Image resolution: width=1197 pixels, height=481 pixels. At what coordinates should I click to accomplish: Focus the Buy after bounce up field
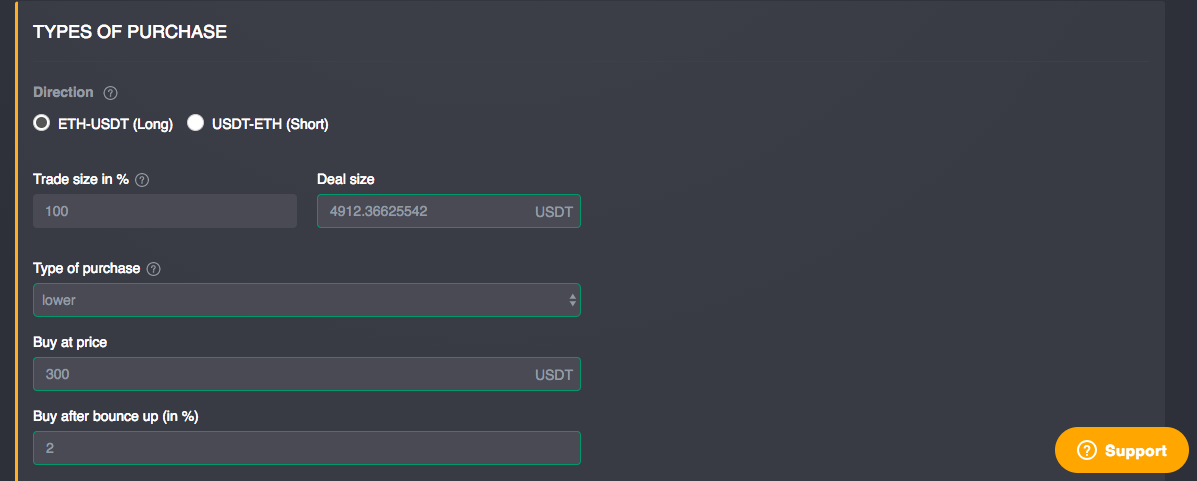(307, 448)
